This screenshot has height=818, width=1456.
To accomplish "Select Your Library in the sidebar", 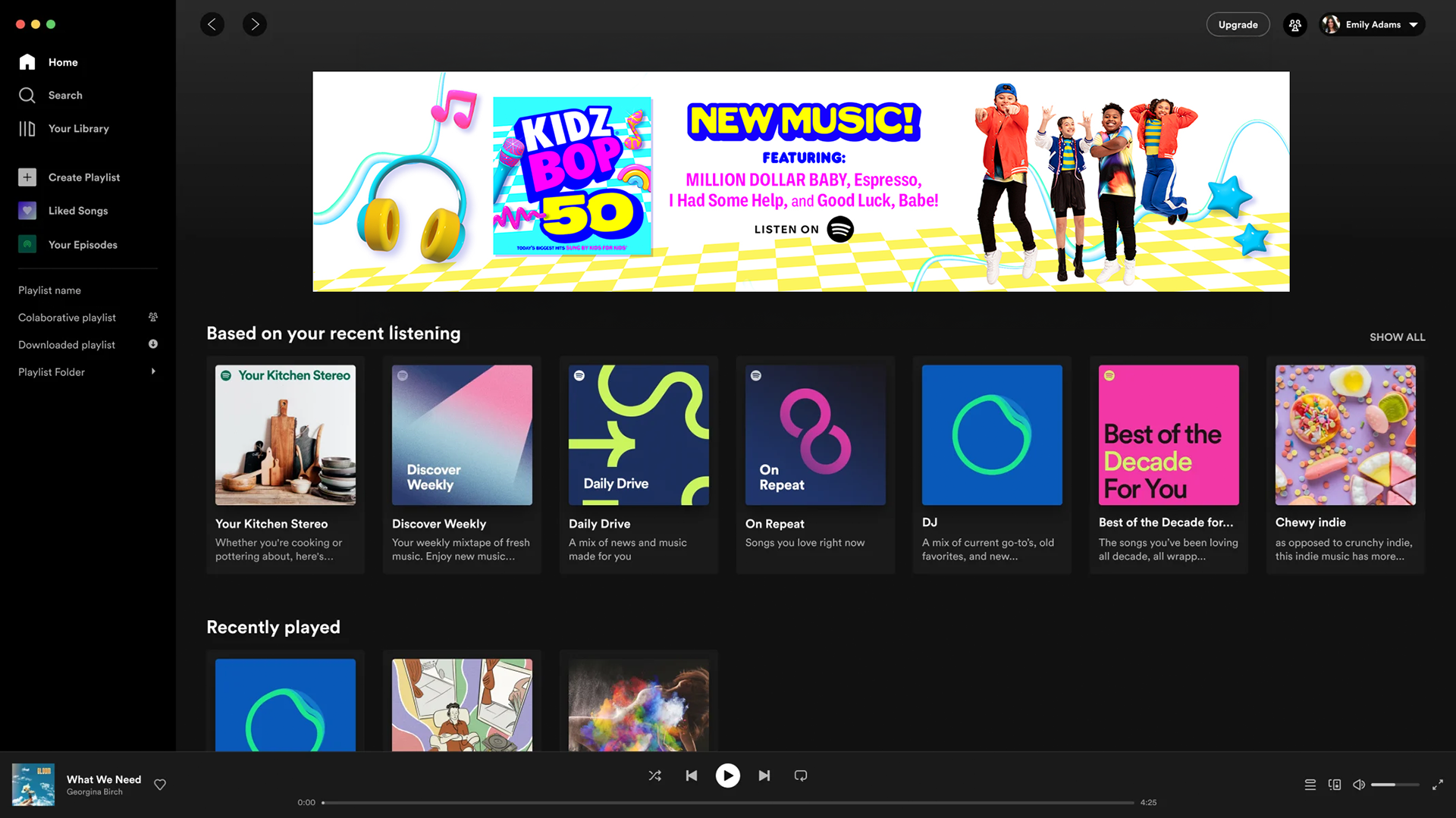I will pos(79,129).
